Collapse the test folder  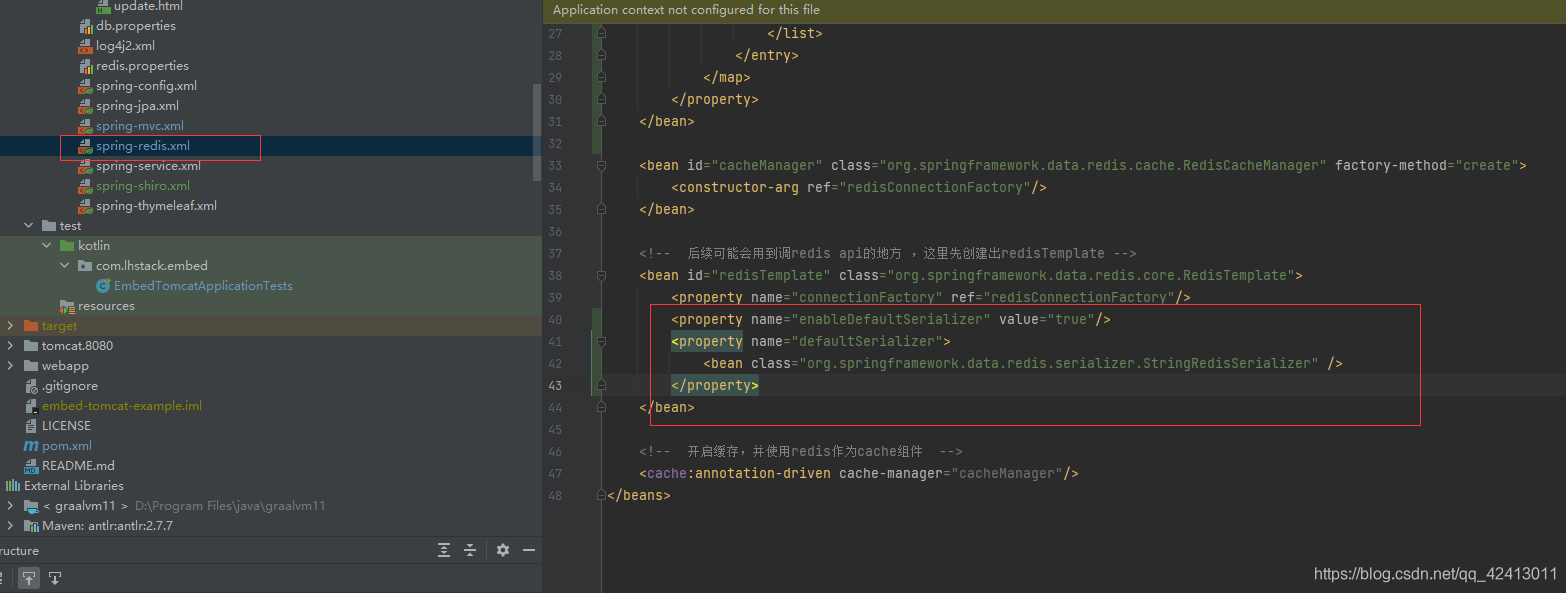(29, 226)
